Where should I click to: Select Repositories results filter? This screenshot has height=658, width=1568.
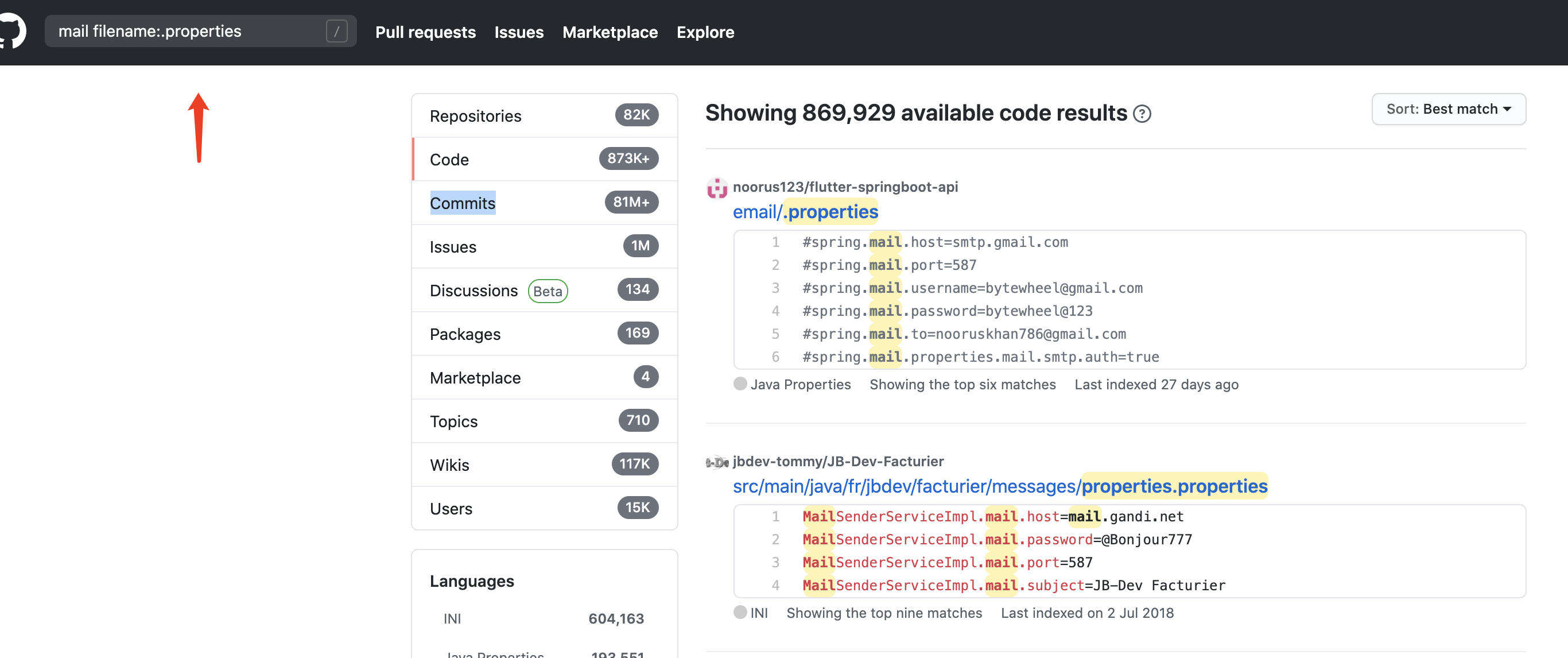[545, 115]
